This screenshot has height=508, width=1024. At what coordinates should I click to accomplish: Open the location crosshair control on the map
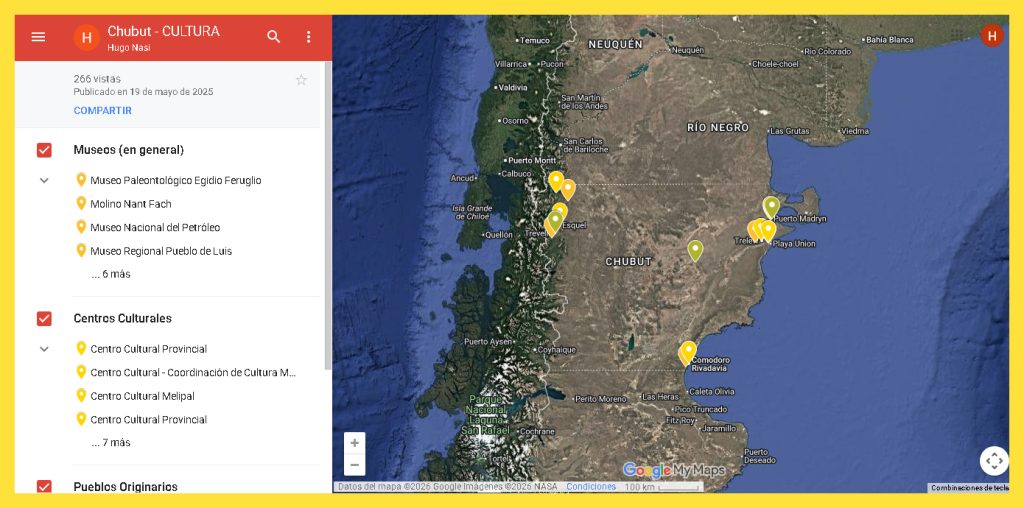pyautogui.click(x=993, y=461)
